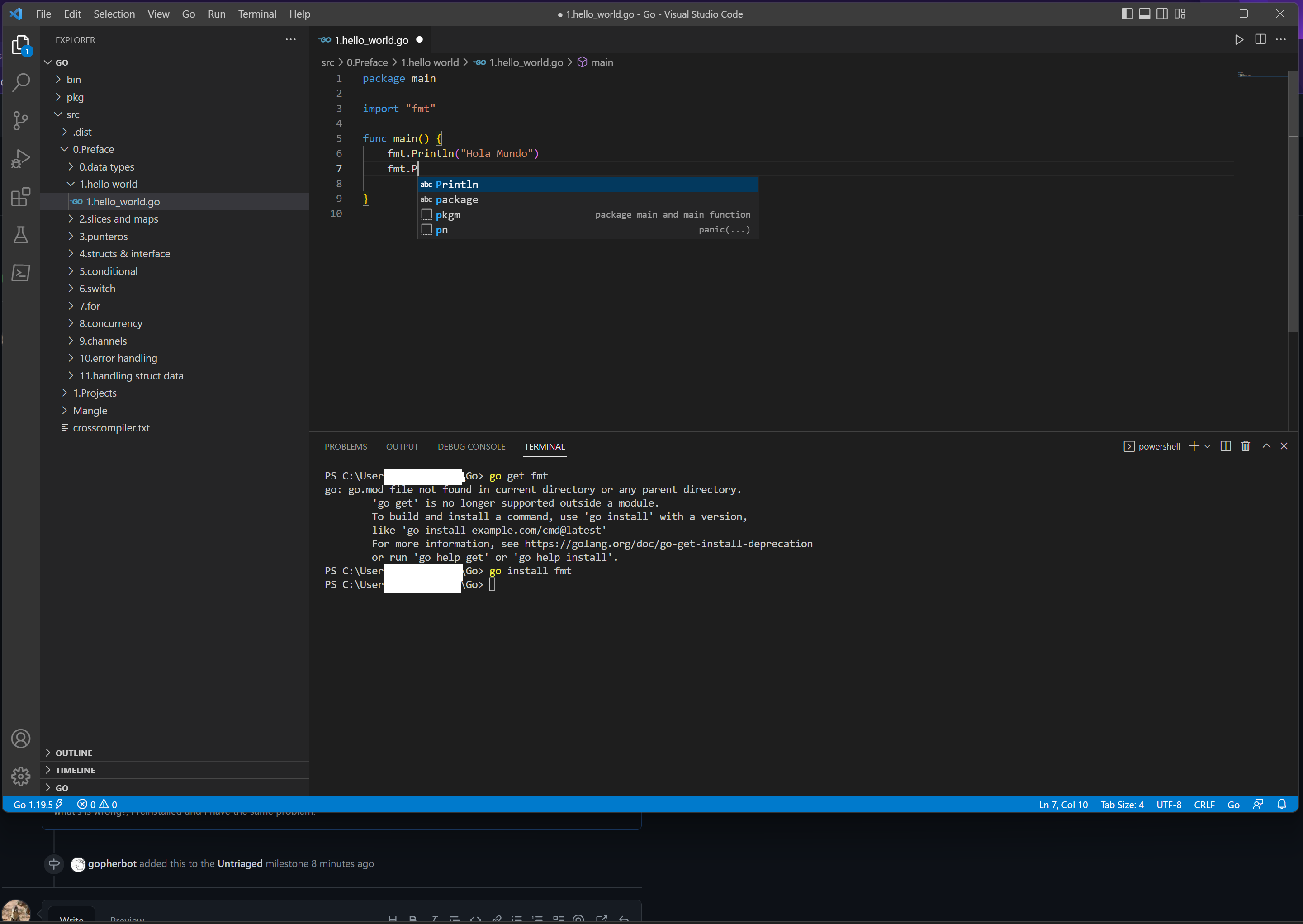The height and width of the screenshot is (924, 1303).
Task: Open the Run and Debug view
Action: tap(21, 159)
